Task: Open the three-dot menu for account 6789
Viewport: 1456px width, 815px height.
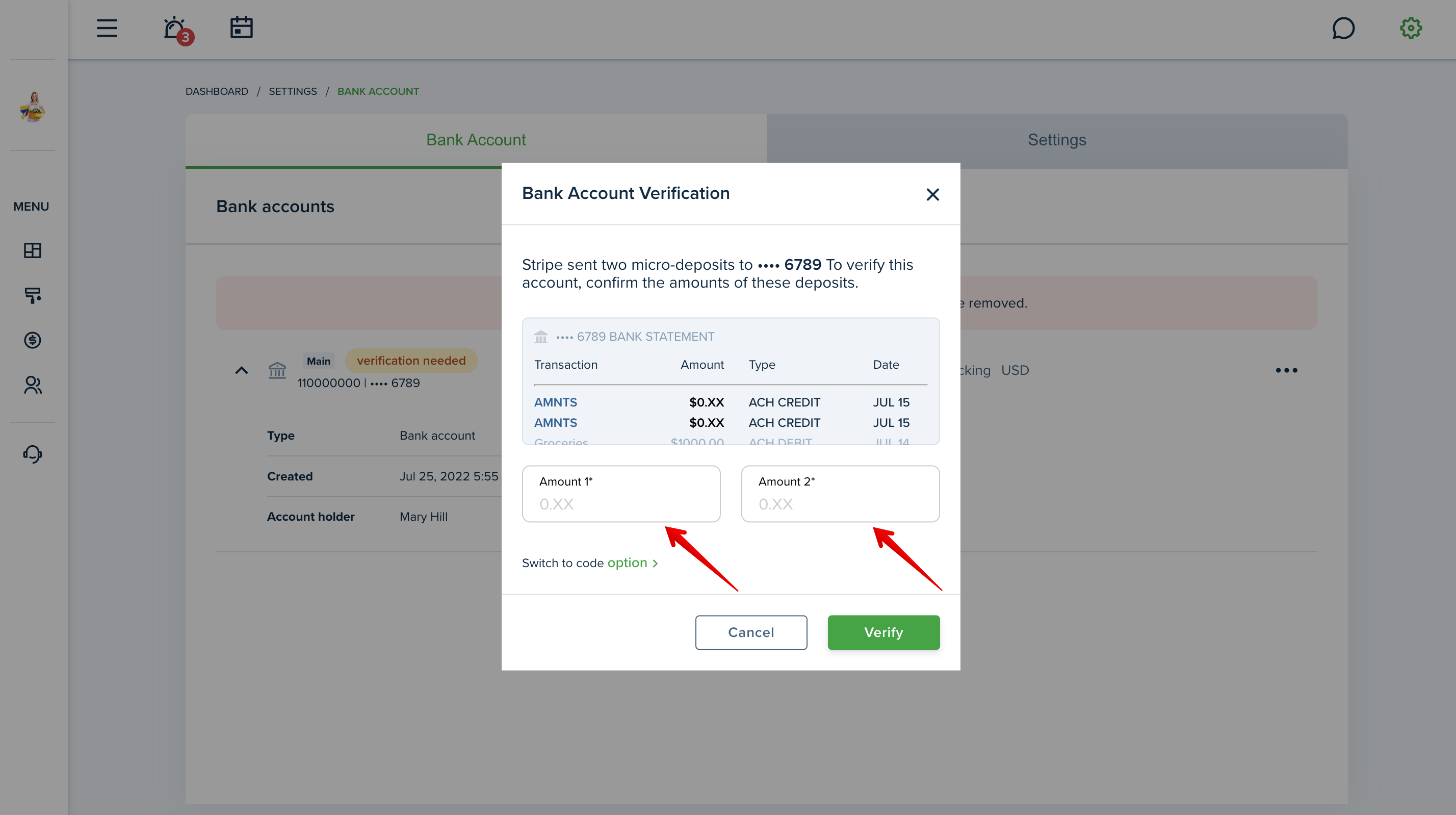Action: (x=1286, y=370)
